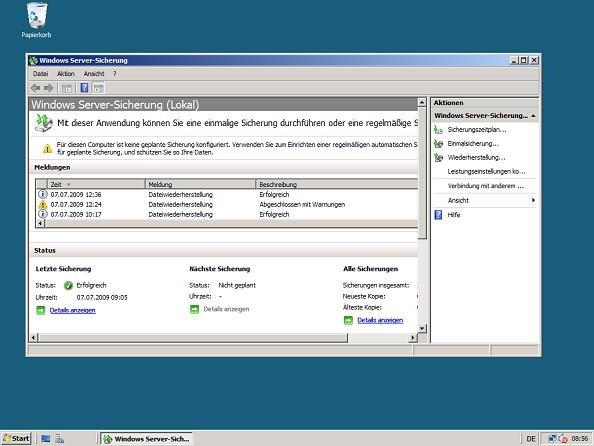Click the backup application icon beside intro text

(44, 123)
